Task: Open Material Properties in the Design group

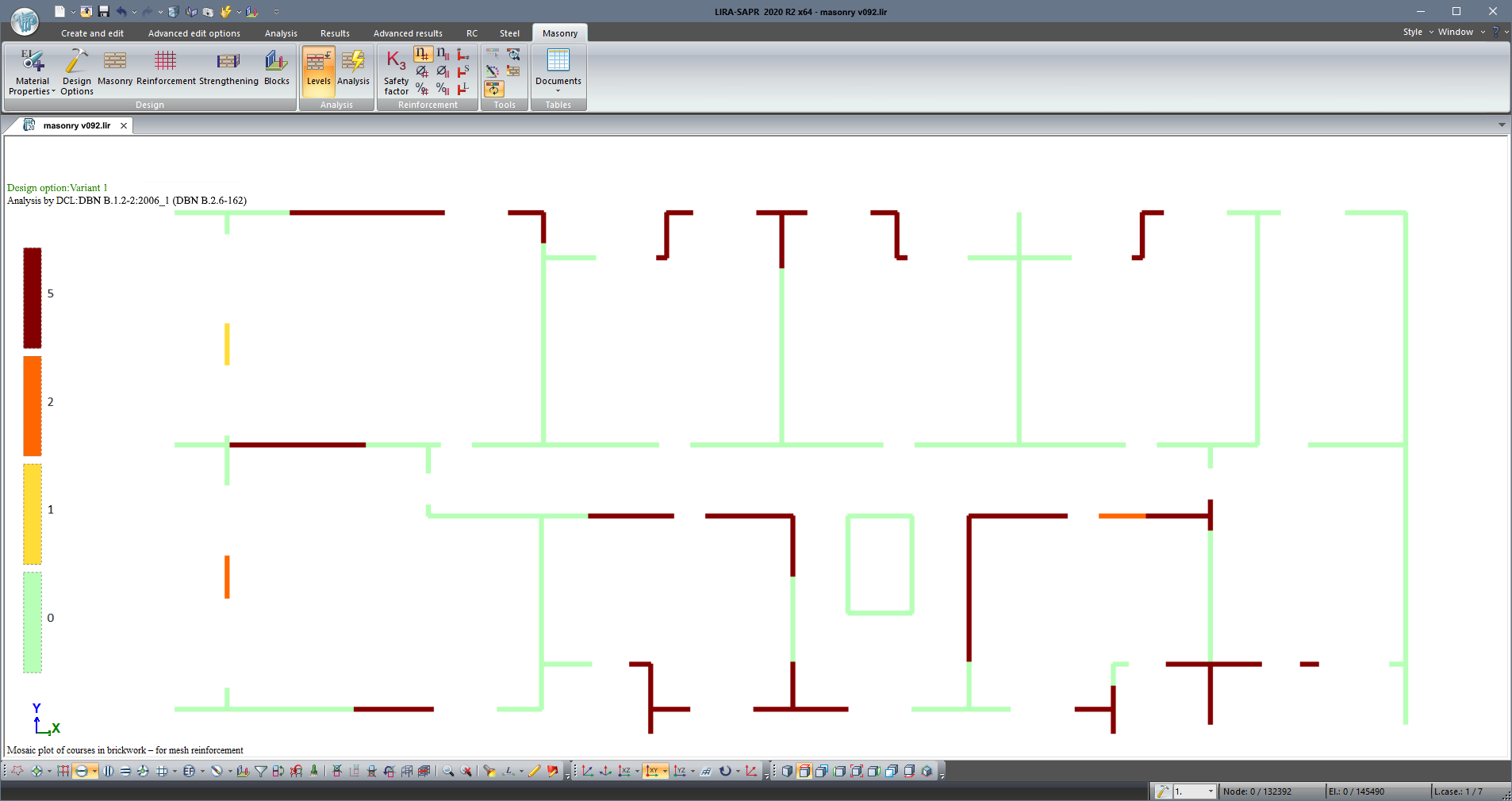Action: pos(33,71)
